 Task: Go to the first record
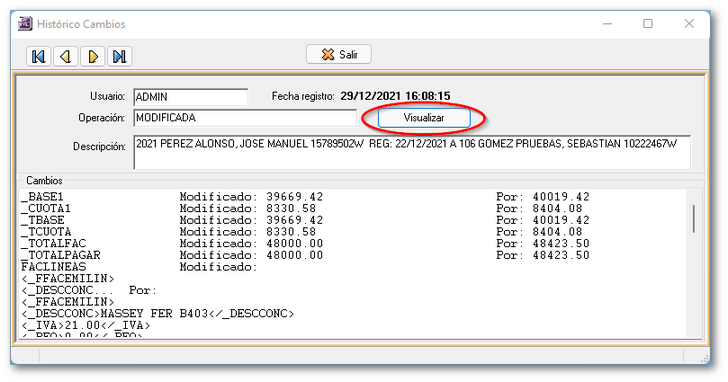39,57
